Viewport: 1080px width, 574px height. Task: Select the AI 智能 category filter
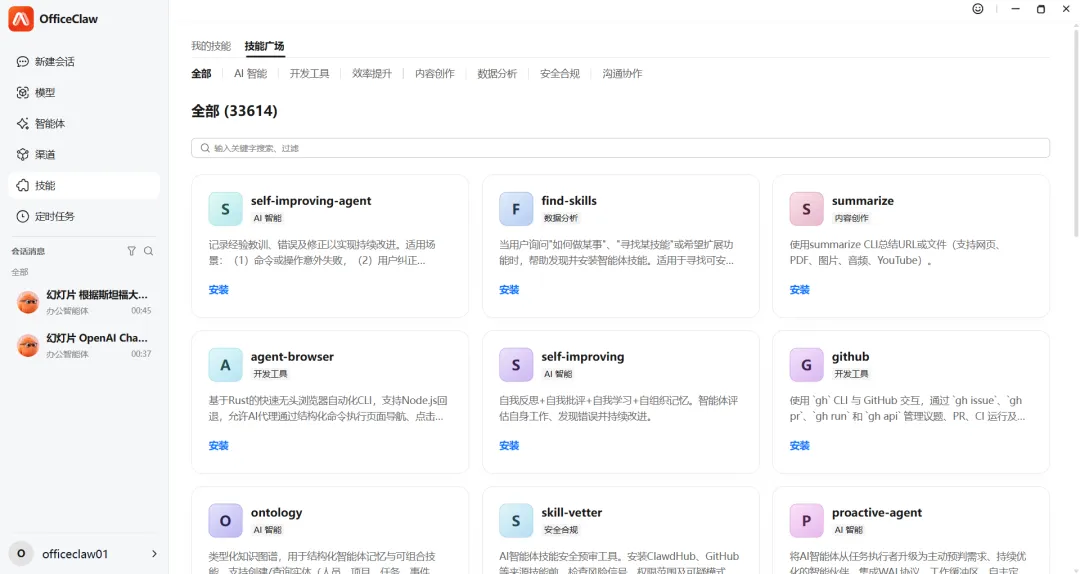click(x=250, y=74)
